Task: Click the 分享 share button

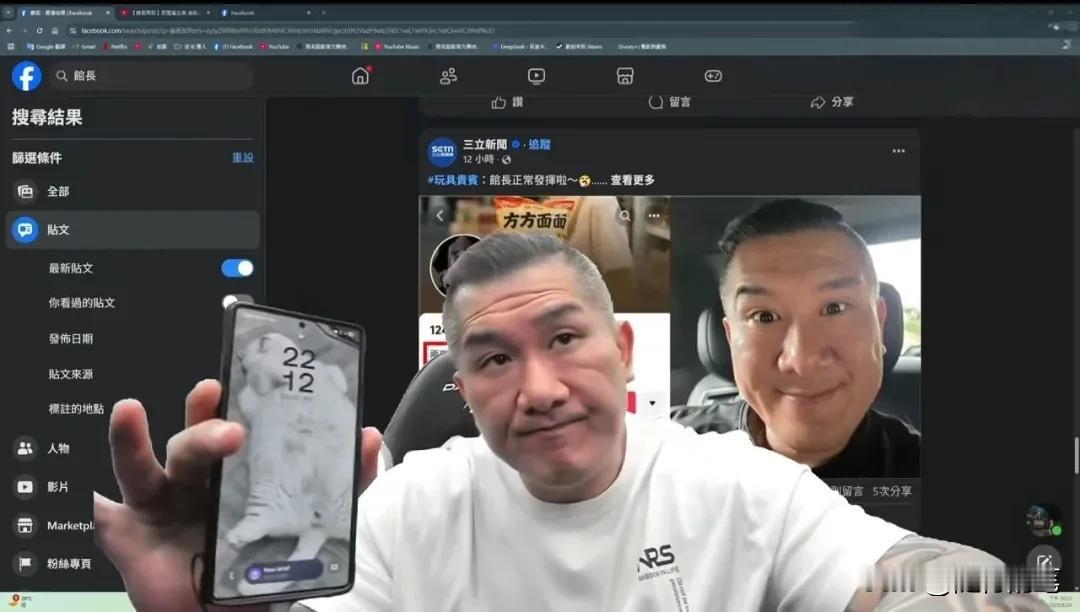Action: pyautogui.click(x=832, y=102)
